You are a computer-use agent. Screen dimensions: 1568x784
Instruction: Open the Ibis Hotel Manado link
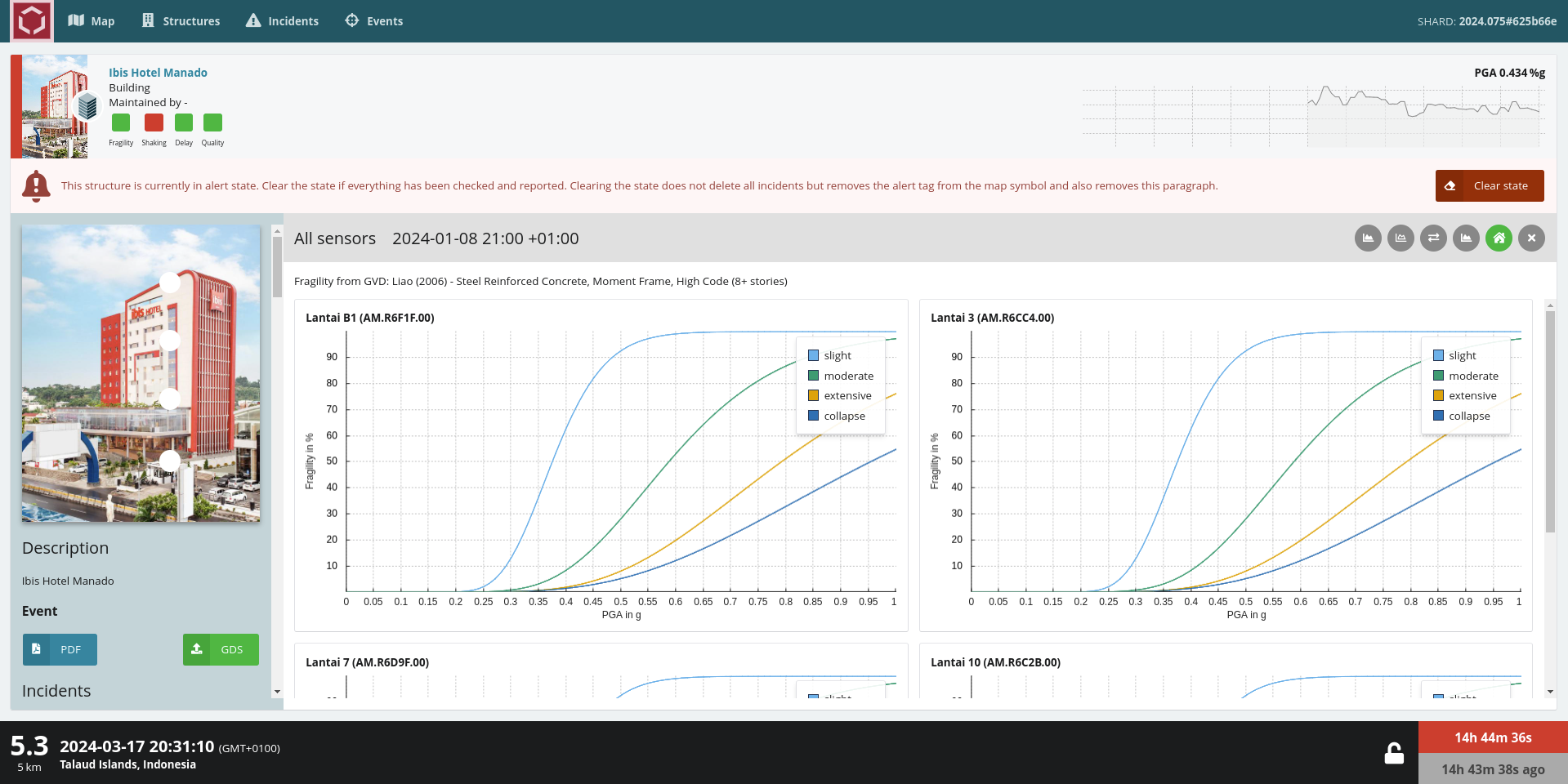(x=158, y=73)
